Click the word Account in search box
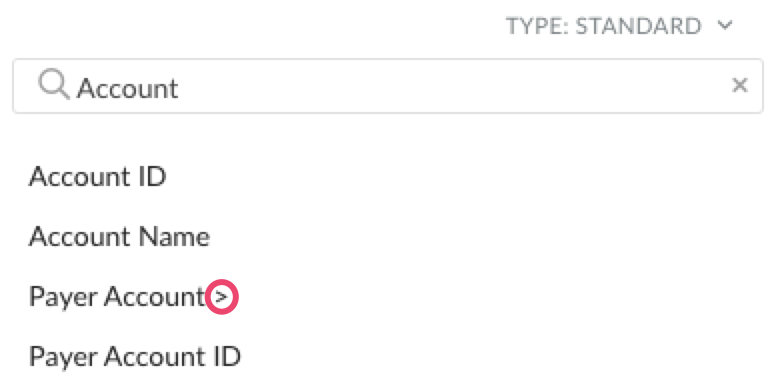The image size is (776, 390). click(x=128, y=89)
